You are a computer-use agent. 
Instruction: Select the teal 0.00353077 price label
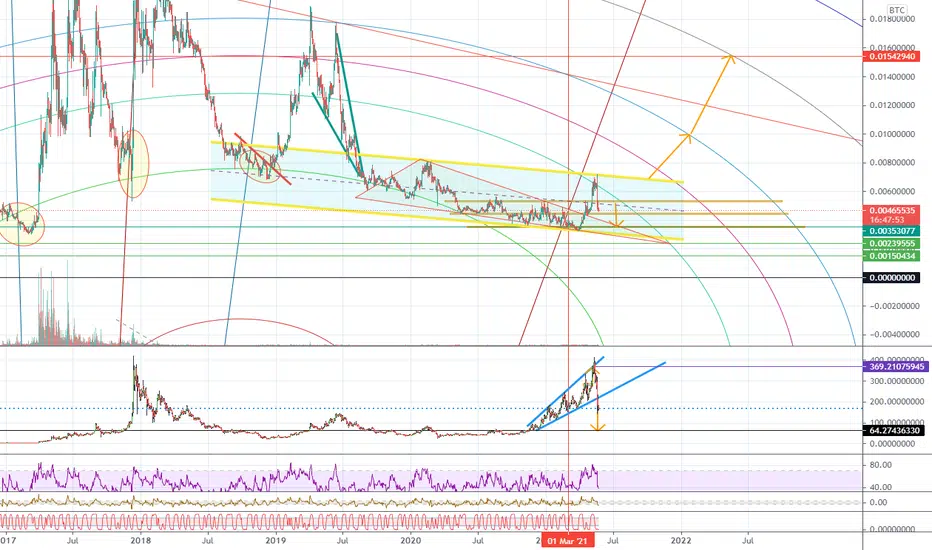coord(892,231)
